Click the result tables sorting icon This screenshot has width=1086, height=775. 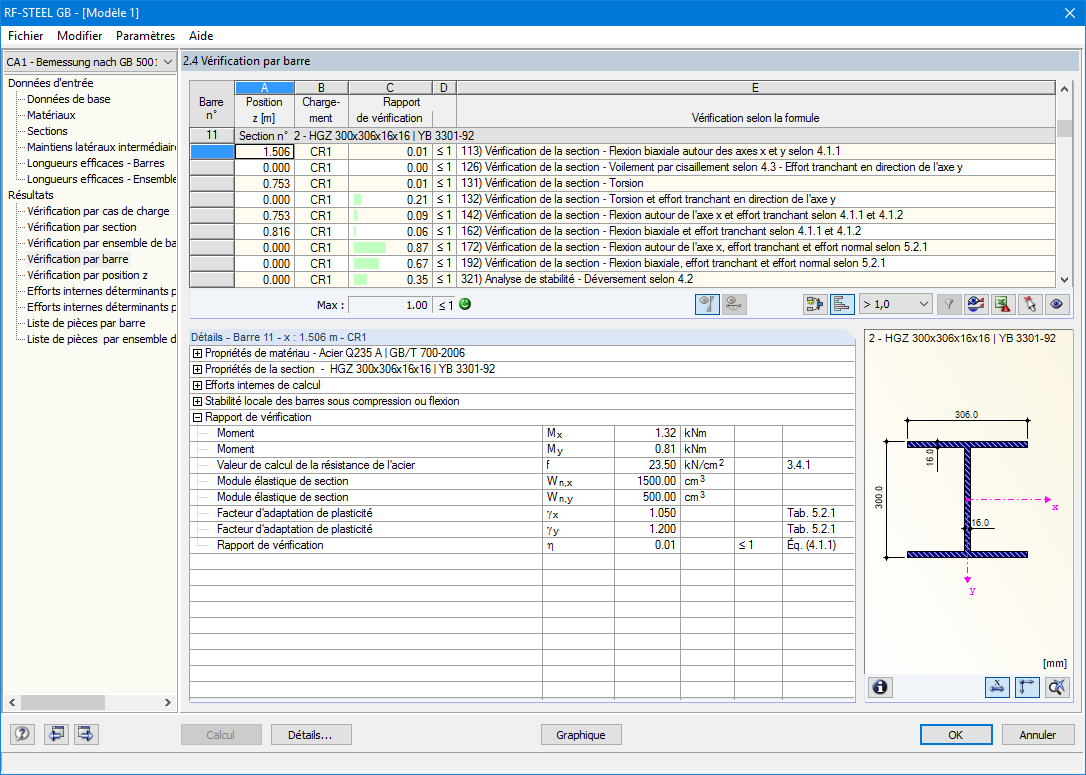click(815, 304)
